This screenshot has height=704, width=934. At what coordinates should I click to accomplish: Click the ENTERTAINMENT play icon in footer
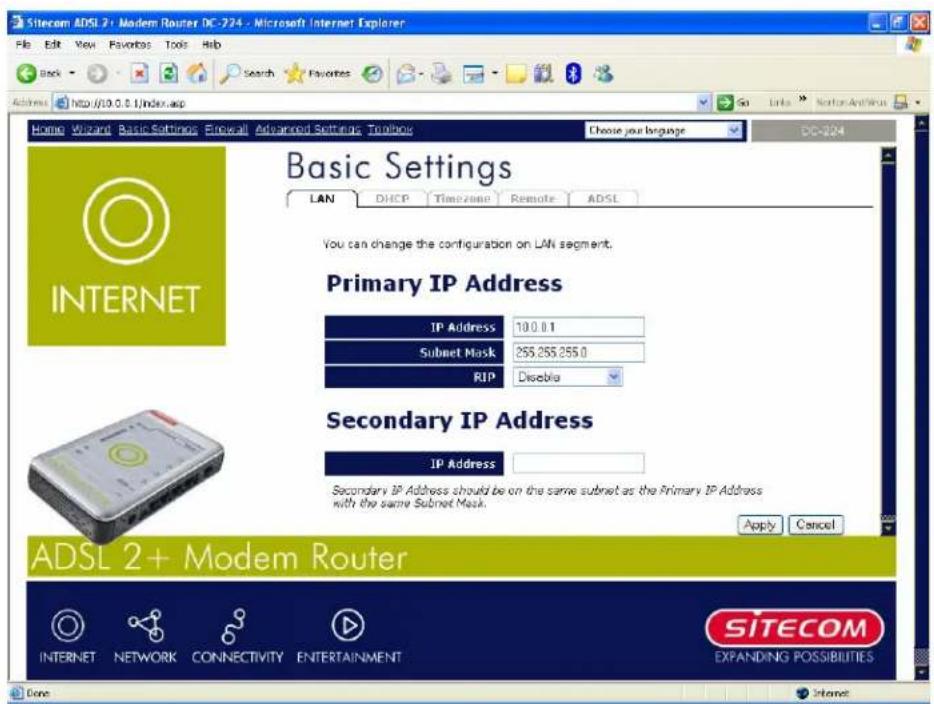coord(348,625)
